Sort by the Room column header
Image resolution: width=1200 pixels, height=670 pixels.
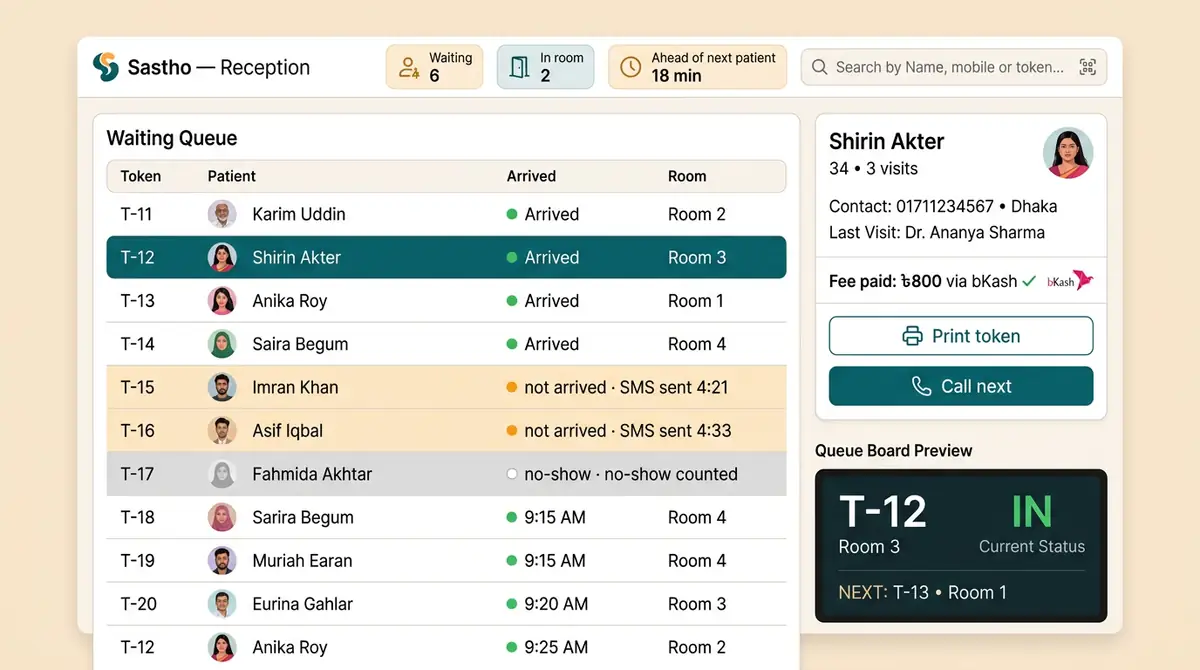coord(687,176)
